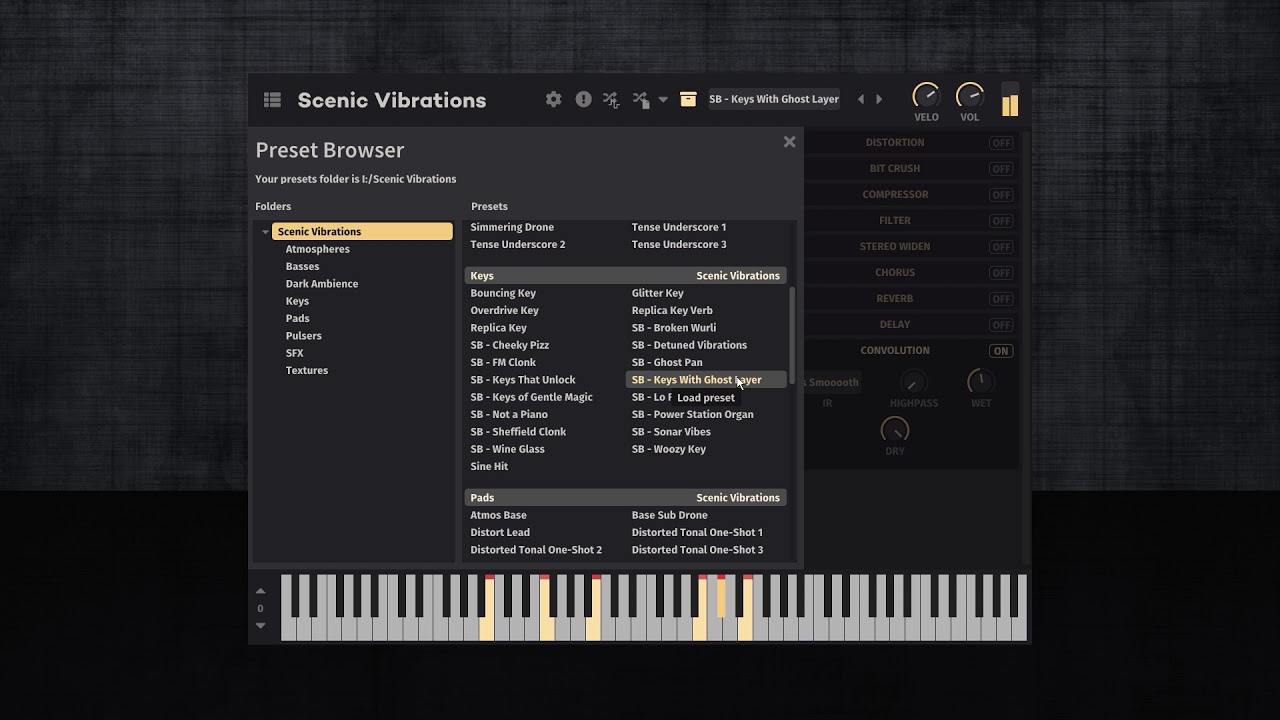Collapse the Scenic Vibrations folder tree arrow

tap(265, 232)
